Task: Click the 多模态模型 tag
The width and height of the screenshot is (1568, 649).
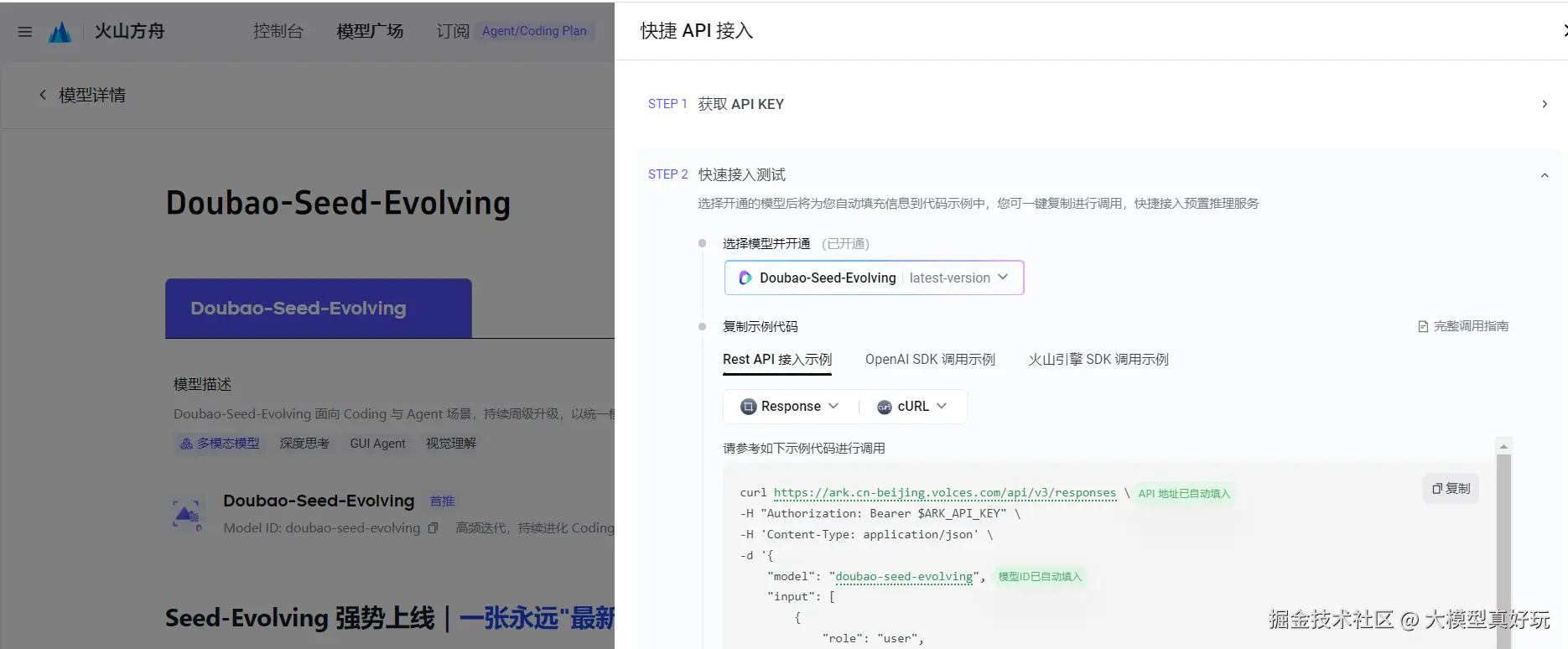Action: 220,443
